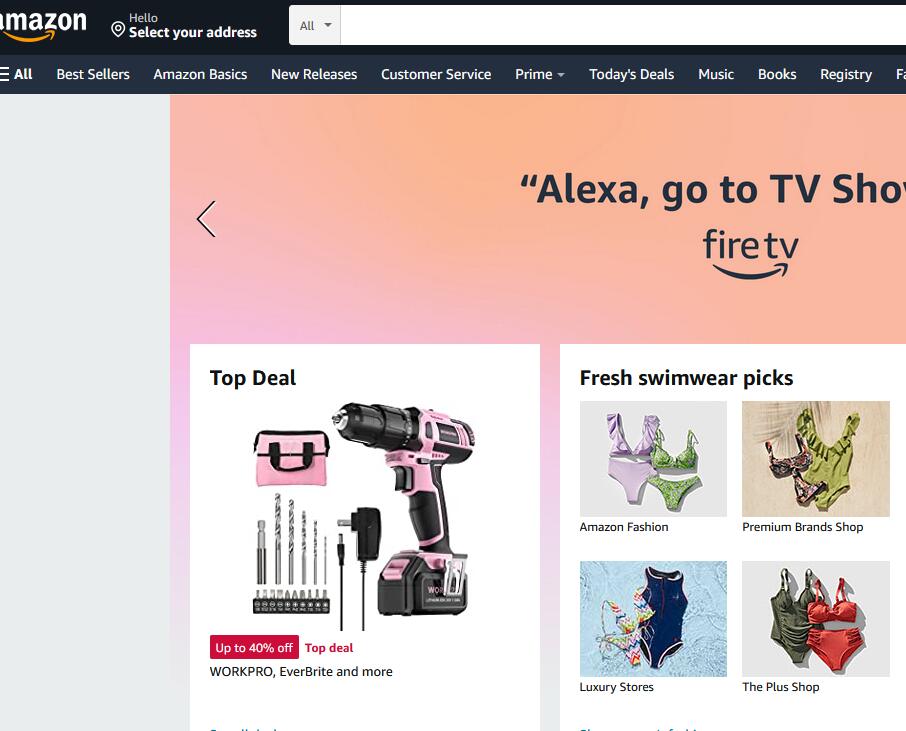Click inside the search input field

click(x=623, y=25)
